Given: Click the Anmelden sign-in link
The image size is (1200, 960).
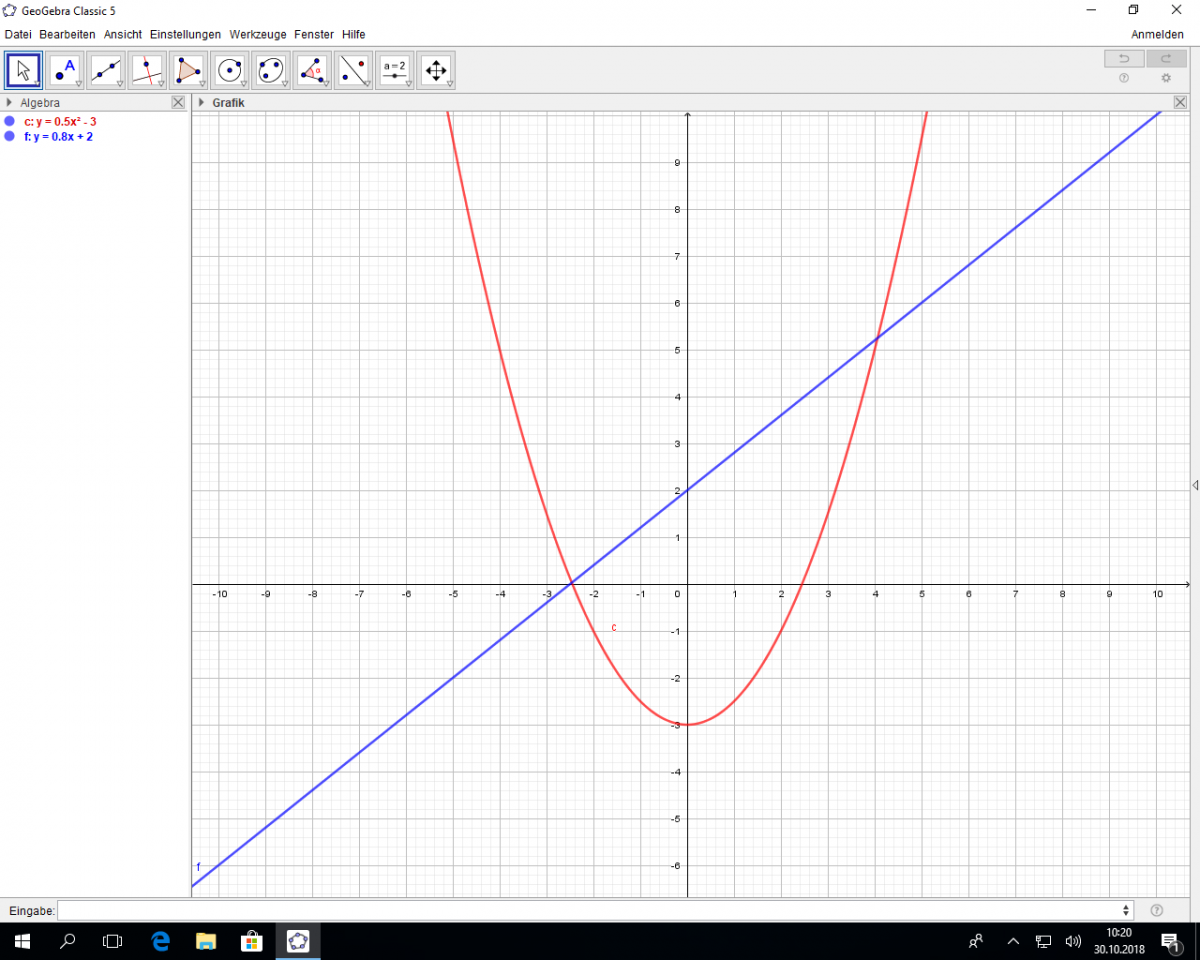Looking at the screenshot, I should click(x=1157, y=34).
